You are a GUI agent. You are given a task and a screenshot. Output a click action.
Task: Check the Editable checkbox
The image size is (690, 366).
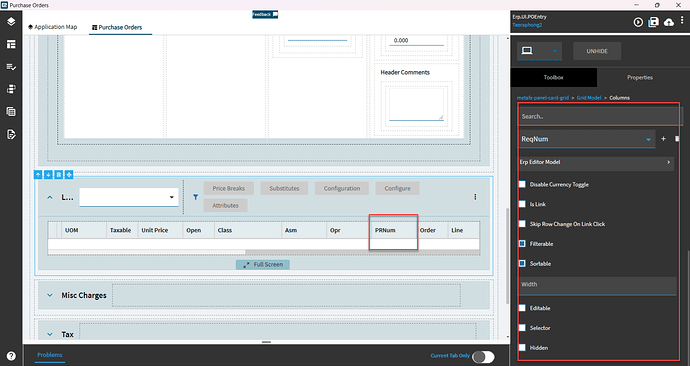(x=522, y=308)
